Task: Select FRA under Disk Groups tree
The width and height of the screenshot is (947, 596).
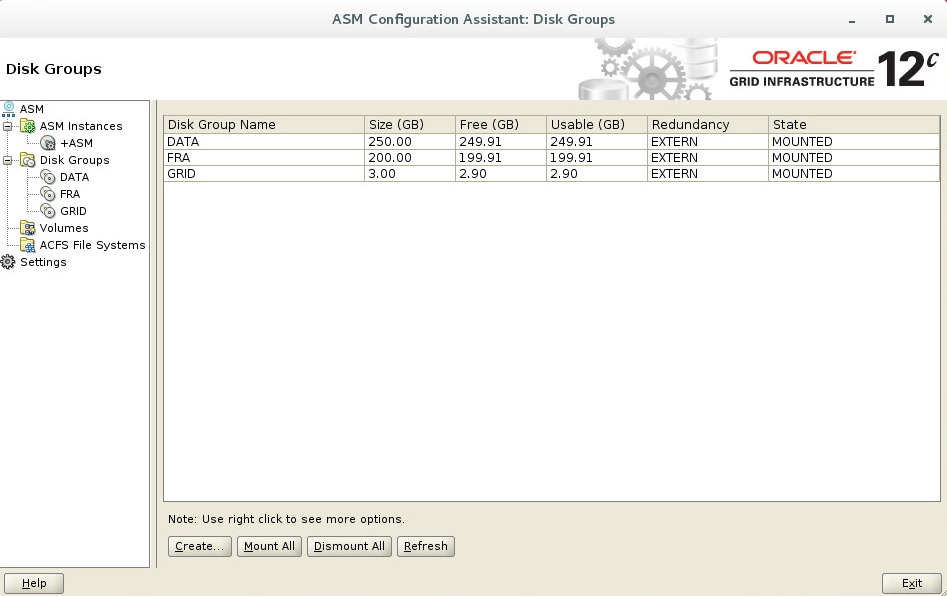Action: (70, 194)
